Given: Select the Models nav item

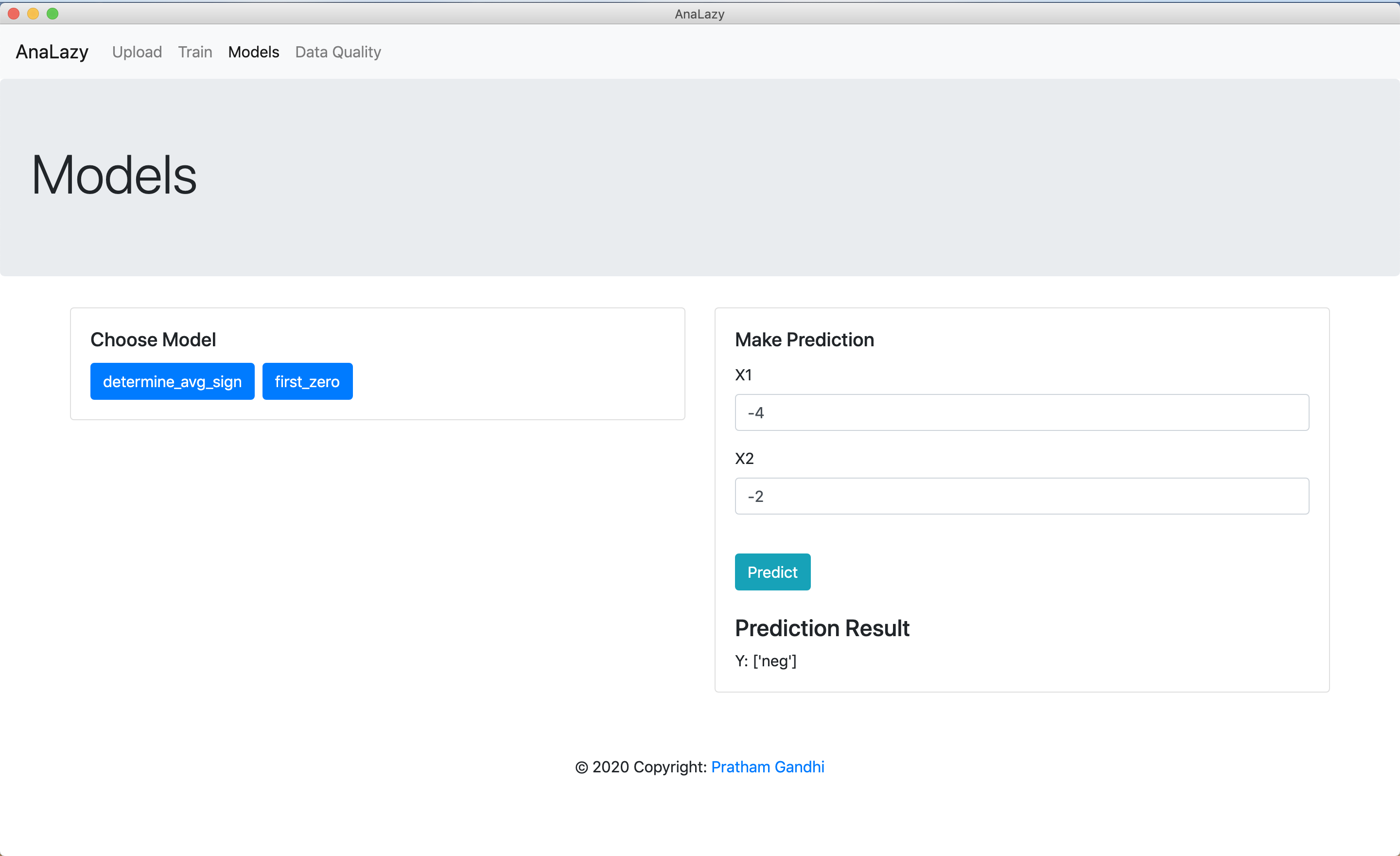Looking at the screenshot, I should pyautogui.click(x=253, y=52).
